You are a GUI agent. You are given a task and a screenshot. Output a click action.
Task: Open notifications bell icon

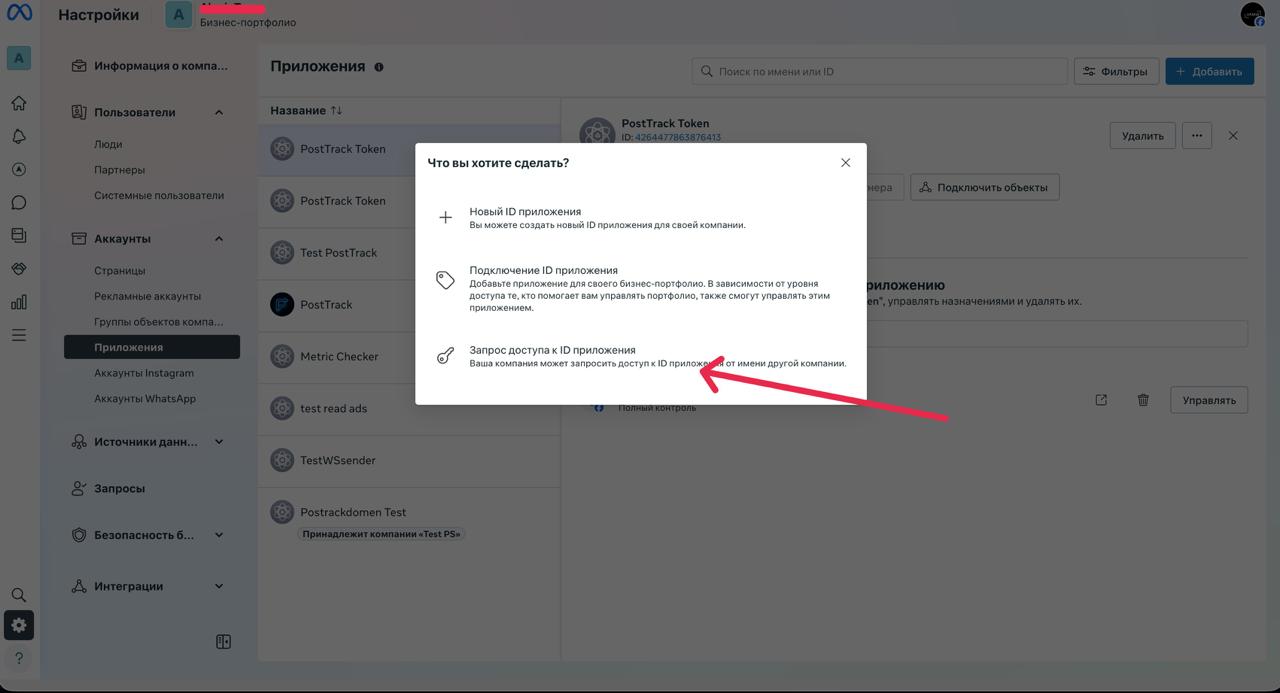click(x=19, y=136)
